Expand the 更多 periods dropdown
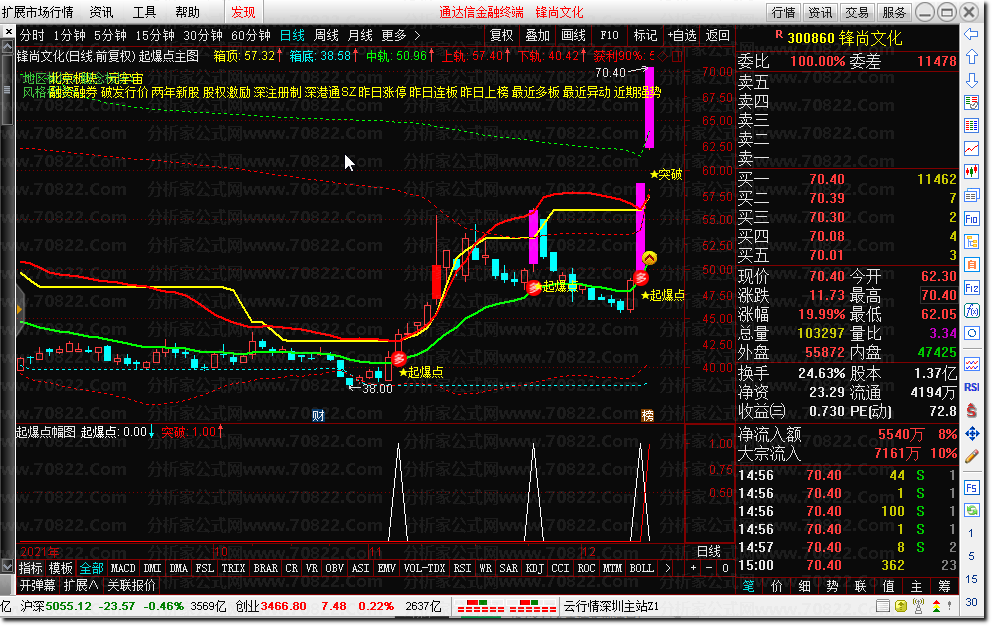Viewport: 993px width, 626px height. (400, 35)
